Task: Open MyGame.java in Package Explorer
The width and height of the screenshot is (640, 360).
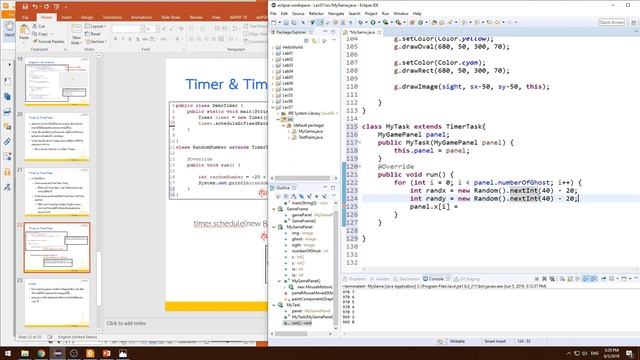Action: coord(310,131)
